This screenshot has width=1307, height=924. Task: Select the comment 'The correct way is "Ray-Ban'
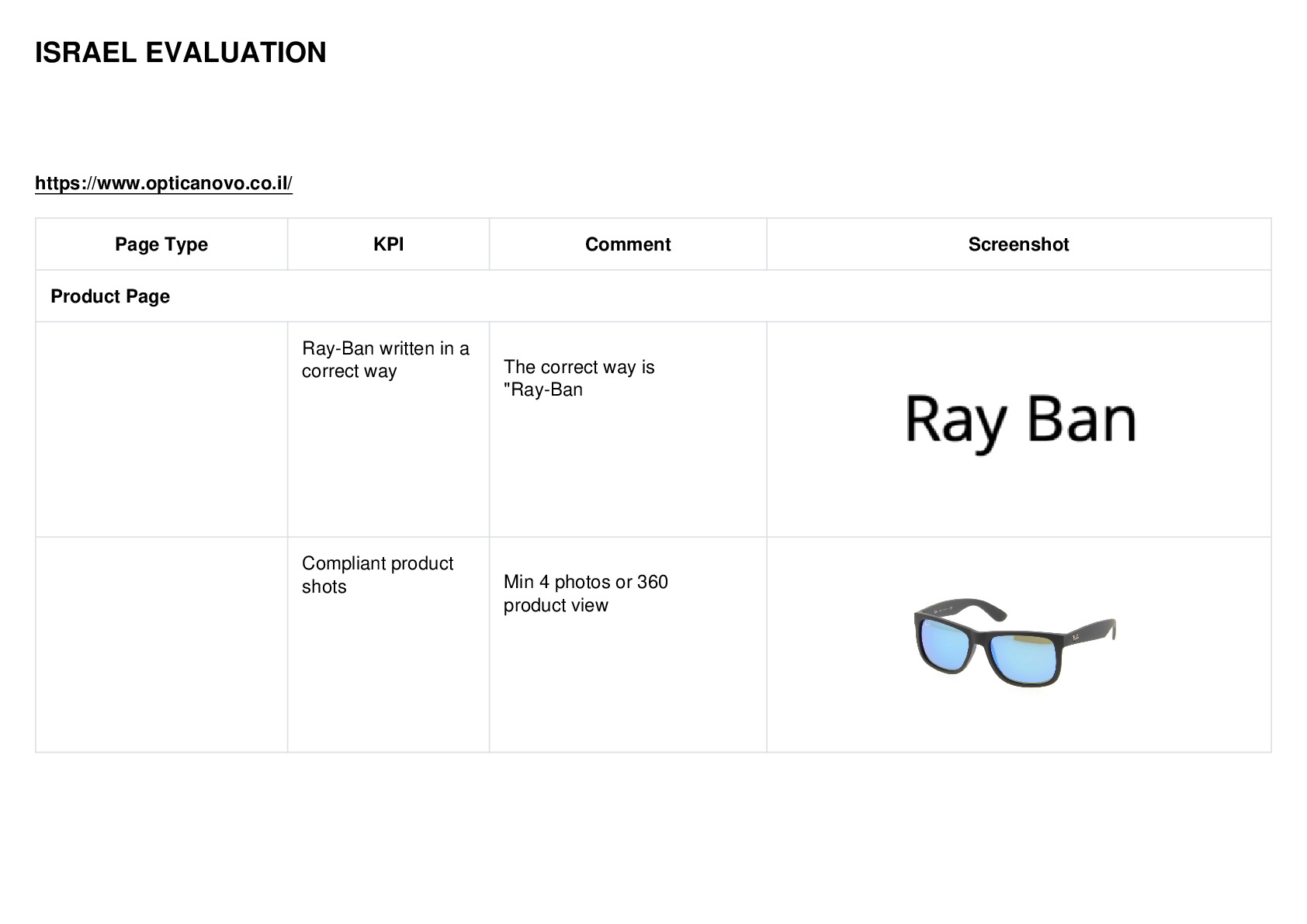579,379
